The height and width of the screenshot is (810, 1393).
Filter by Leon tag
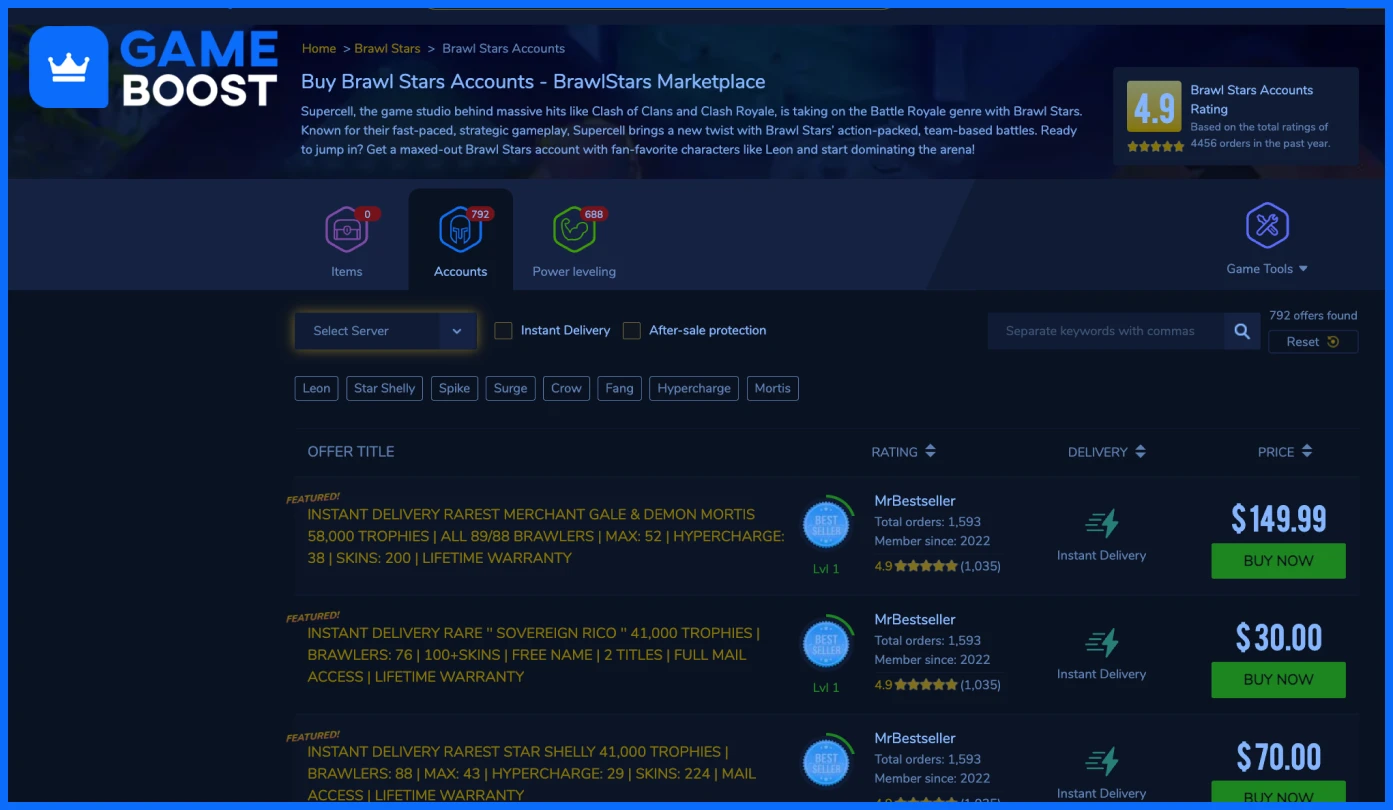[x=316, y=388]
